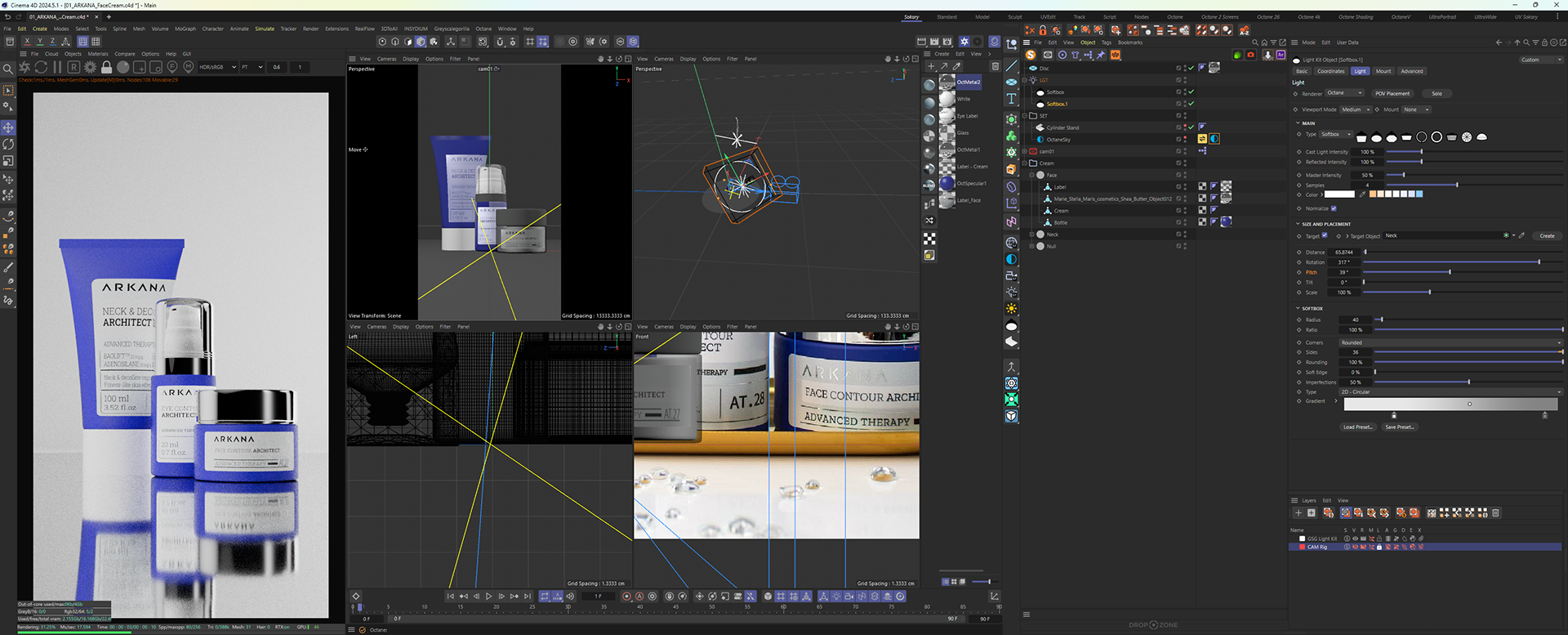1568x635 pixels.
Task: Click Attribute Manager back arrow
Action: pos(1499,42)
